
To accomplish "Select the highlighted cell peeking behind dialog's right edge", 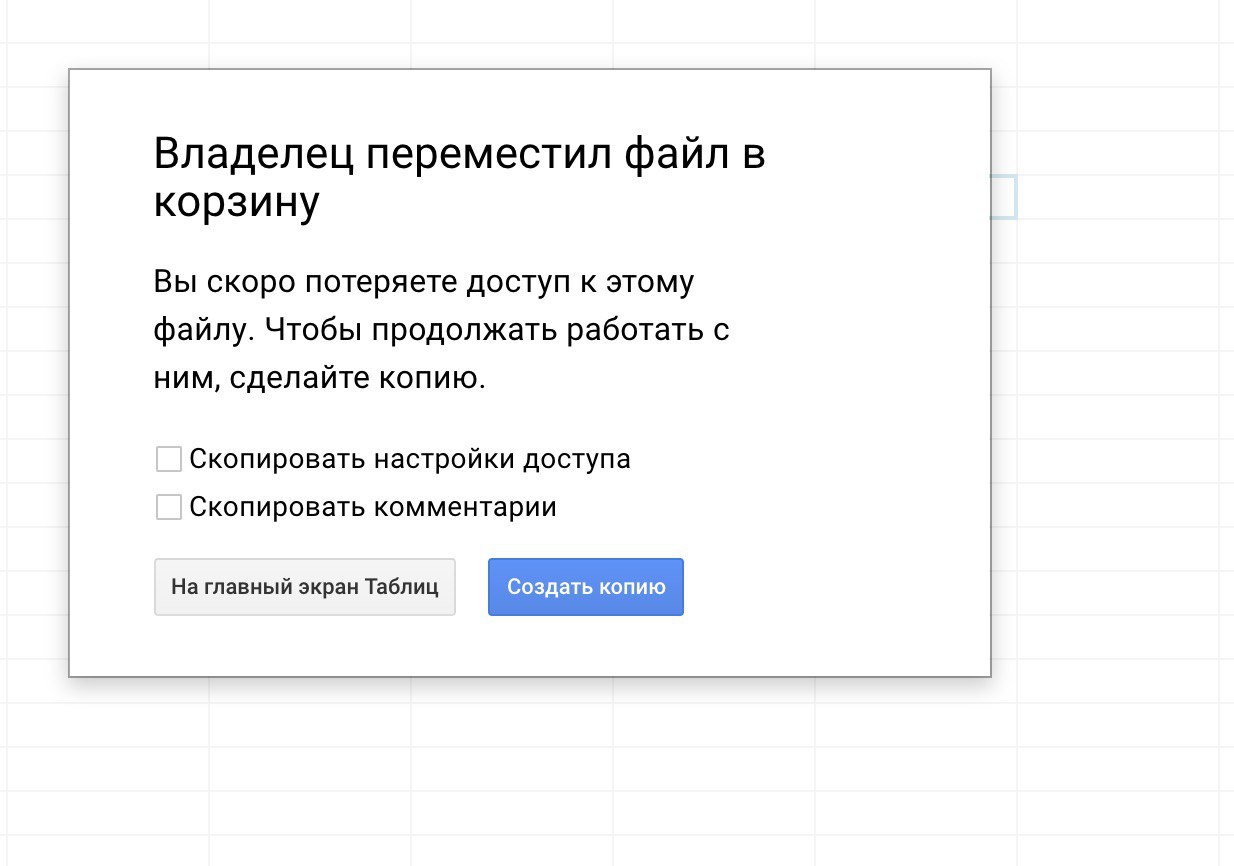I will pos(1004,197).
